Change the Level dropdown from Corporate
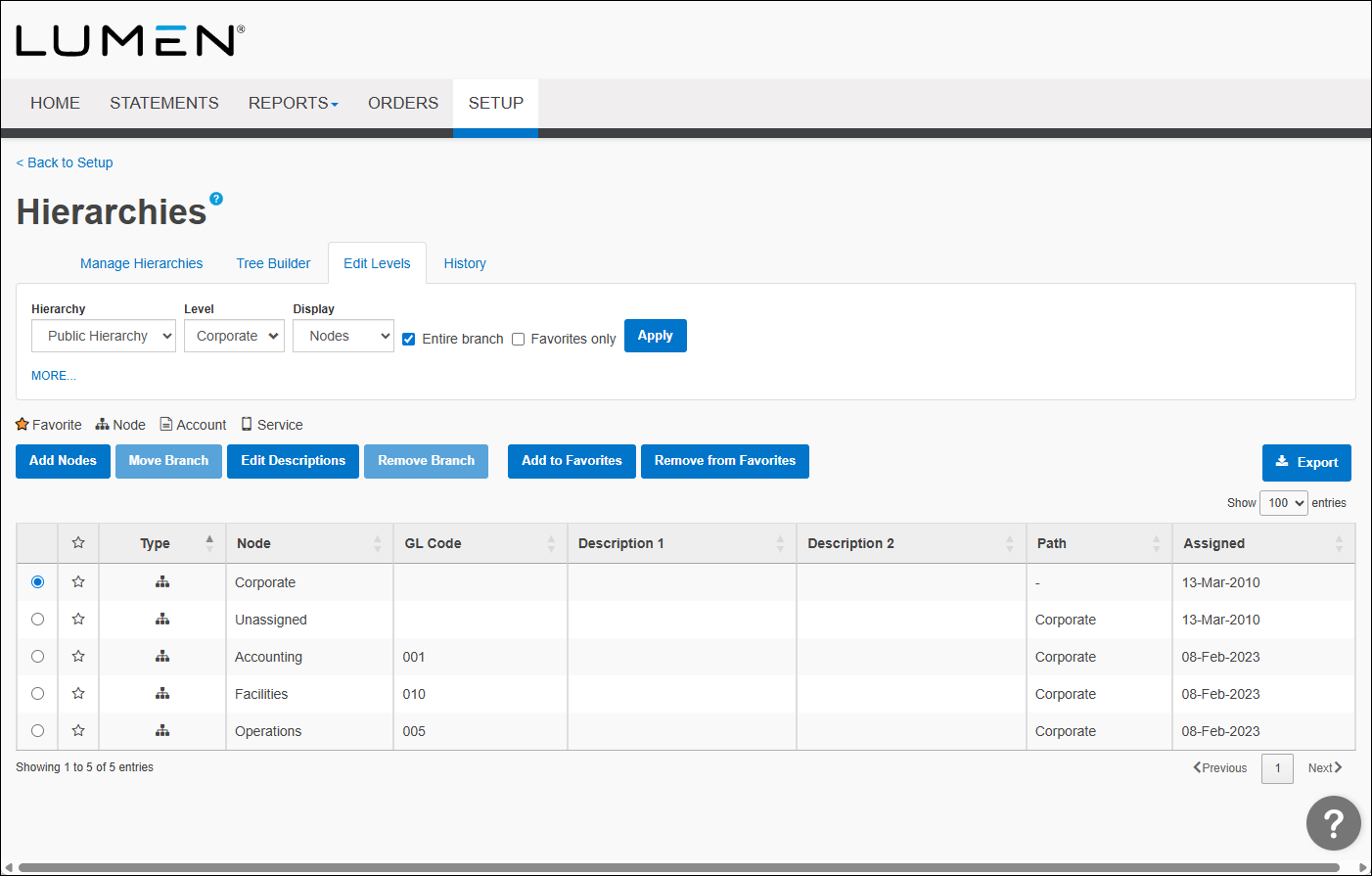 [x=234, y=336]
